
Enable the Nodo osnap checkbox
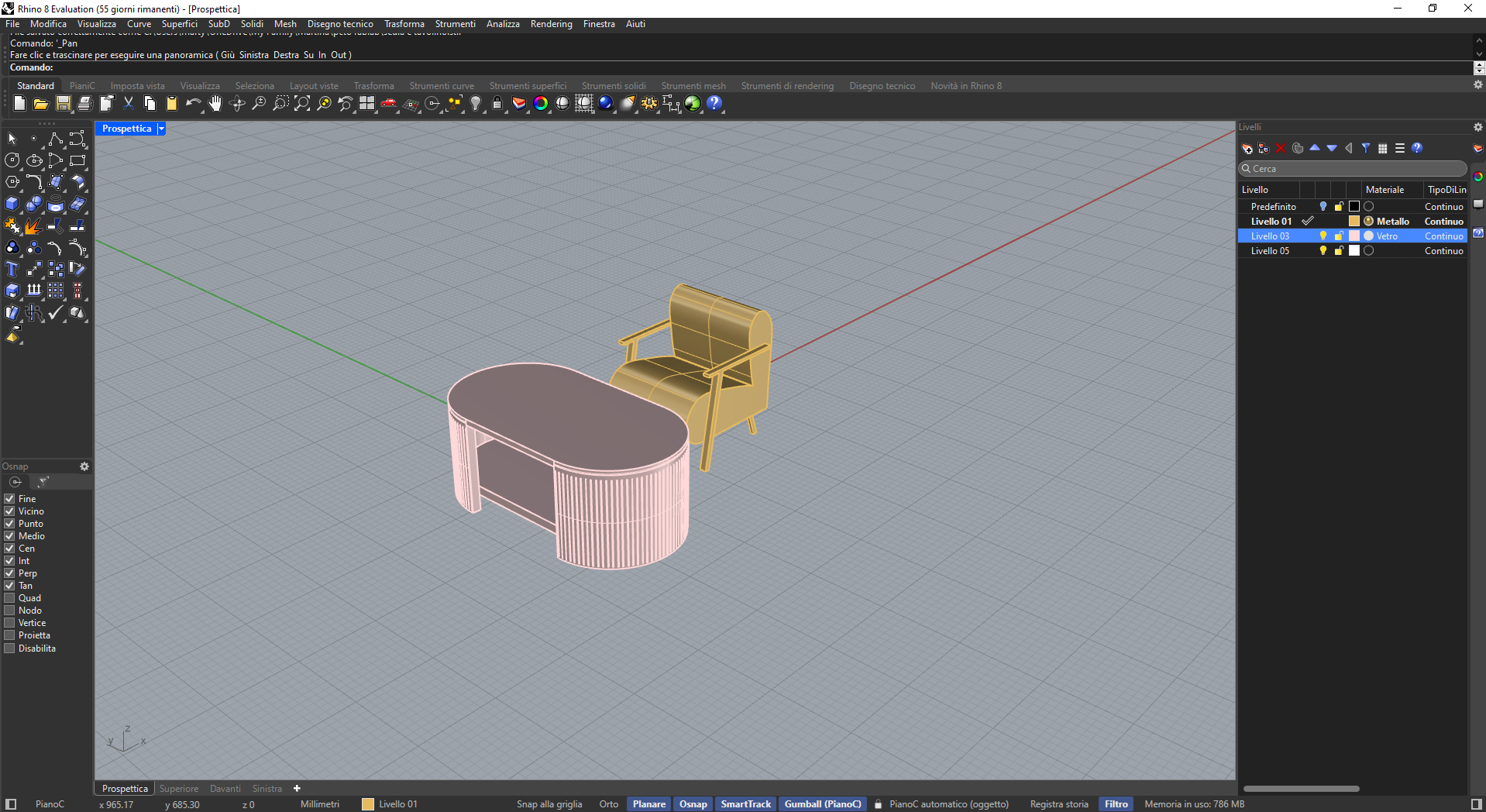(x=10, y=610)
